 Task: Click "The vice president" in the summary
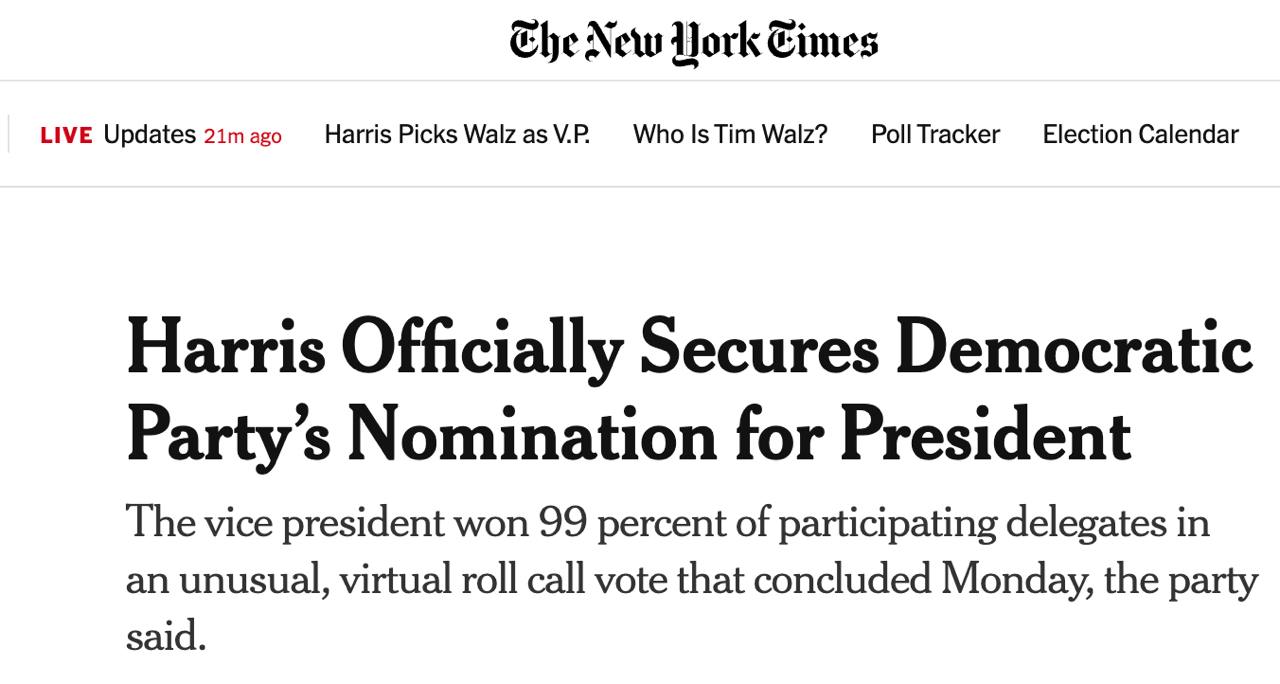point(283,523)
